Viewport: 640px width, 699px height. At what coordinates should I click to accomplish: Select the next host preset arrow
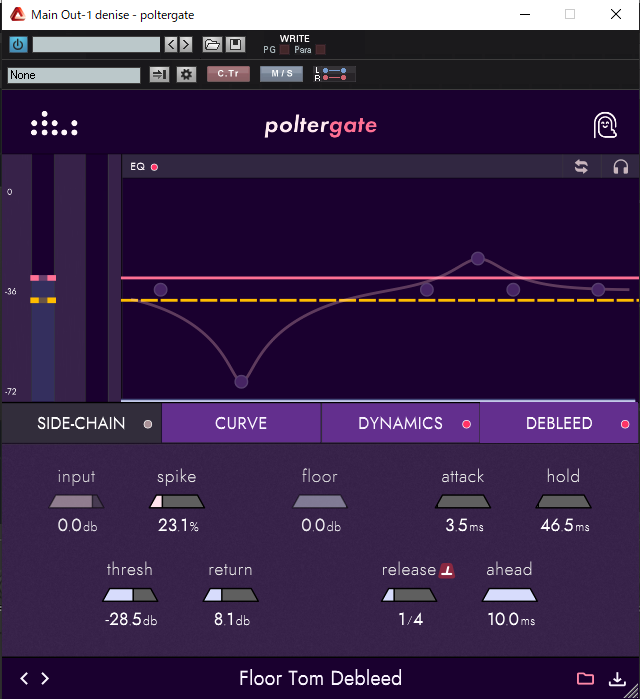[x=186, y=45]
